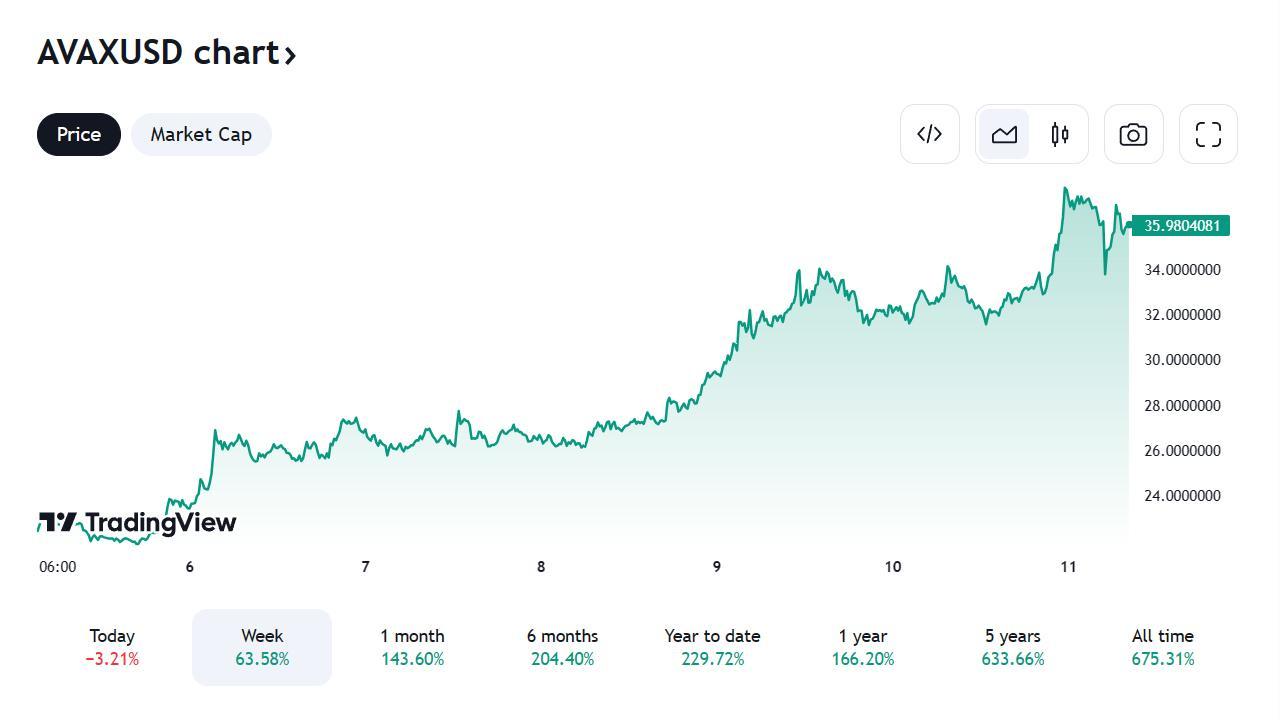The height and width of the screenshot is (720, 1280).
Task: Select the Week time range
Action: [x=262, y=647]
